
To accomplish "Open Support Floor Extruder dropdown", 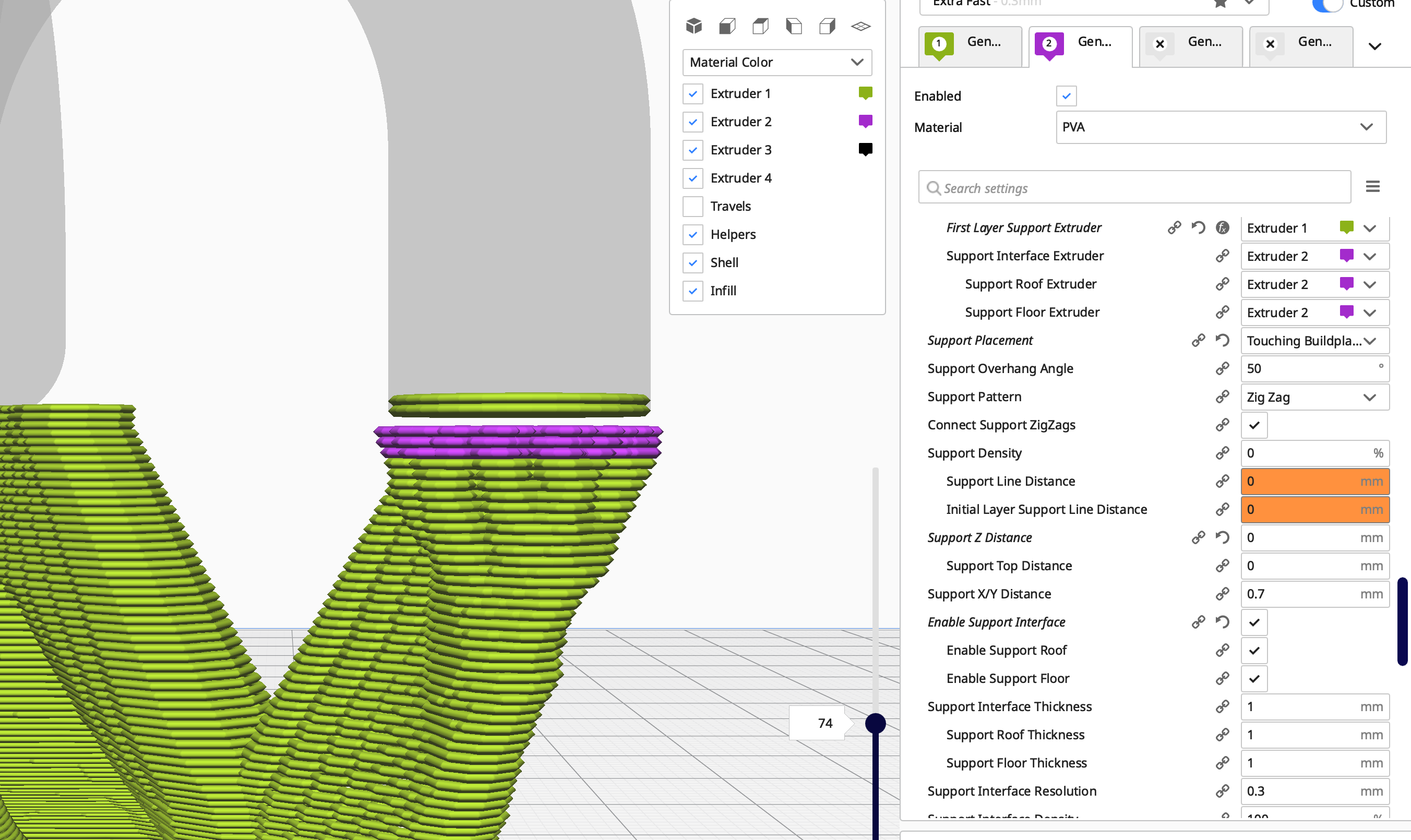I will coord(1315,313).
